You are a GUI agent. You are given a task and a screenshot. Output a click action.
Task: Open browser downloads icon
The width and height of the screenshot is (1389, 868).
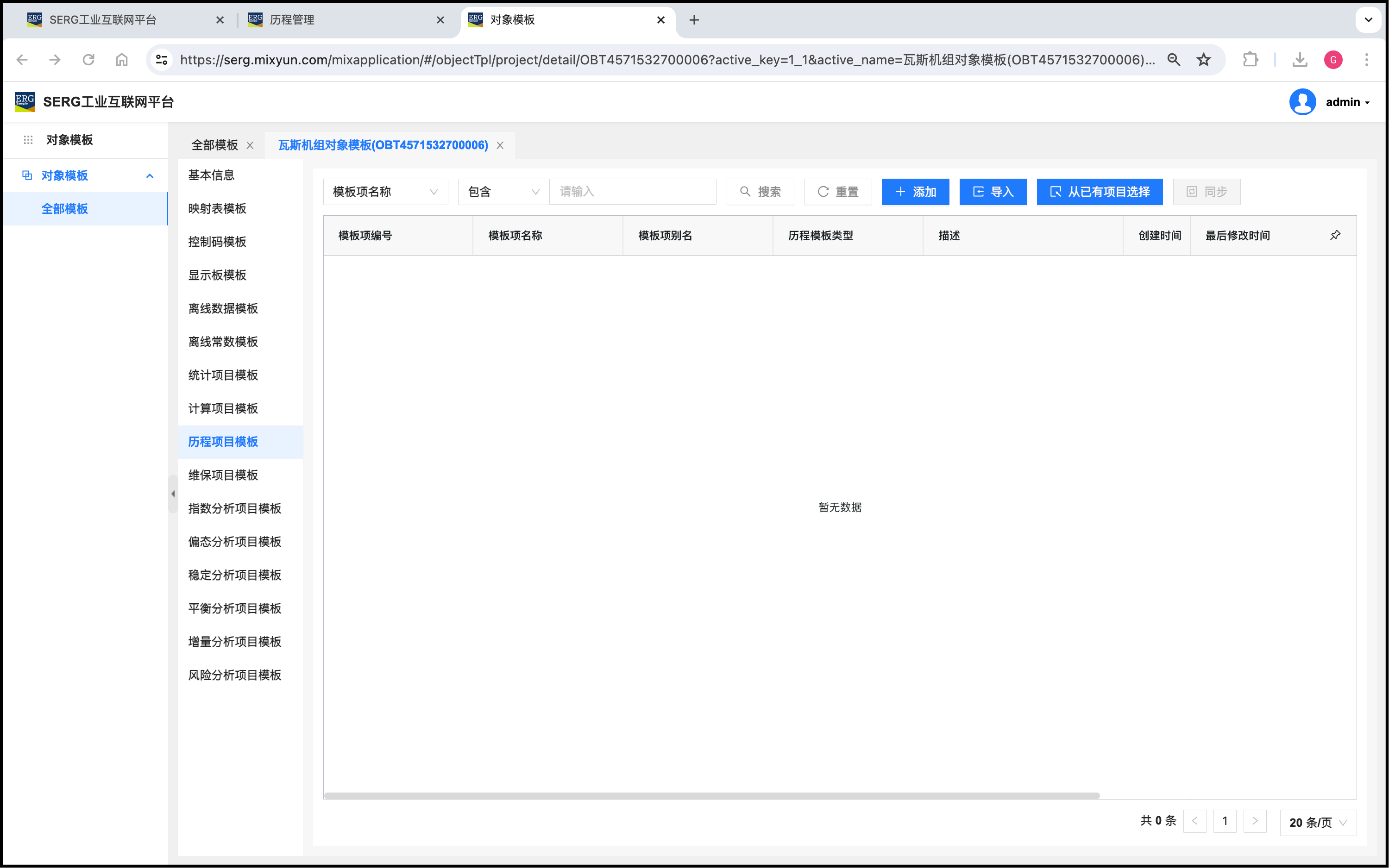point(1300,60)
